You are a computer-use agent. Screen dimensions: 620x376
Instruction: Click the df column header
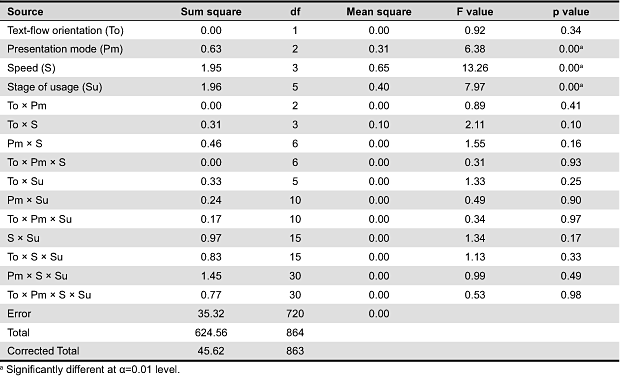pyautogui.click(x=295, y=11)
